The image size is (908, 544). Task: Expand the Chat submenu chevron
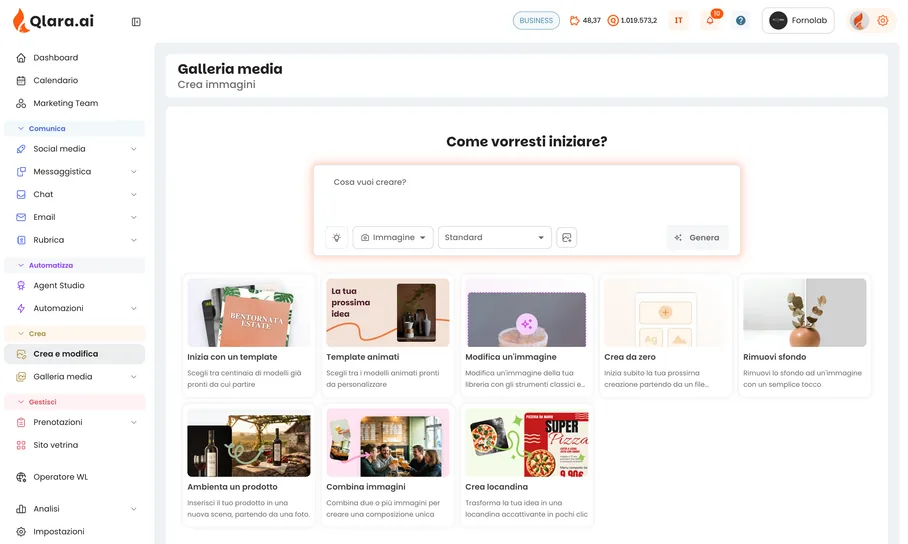tap(134, 195)
